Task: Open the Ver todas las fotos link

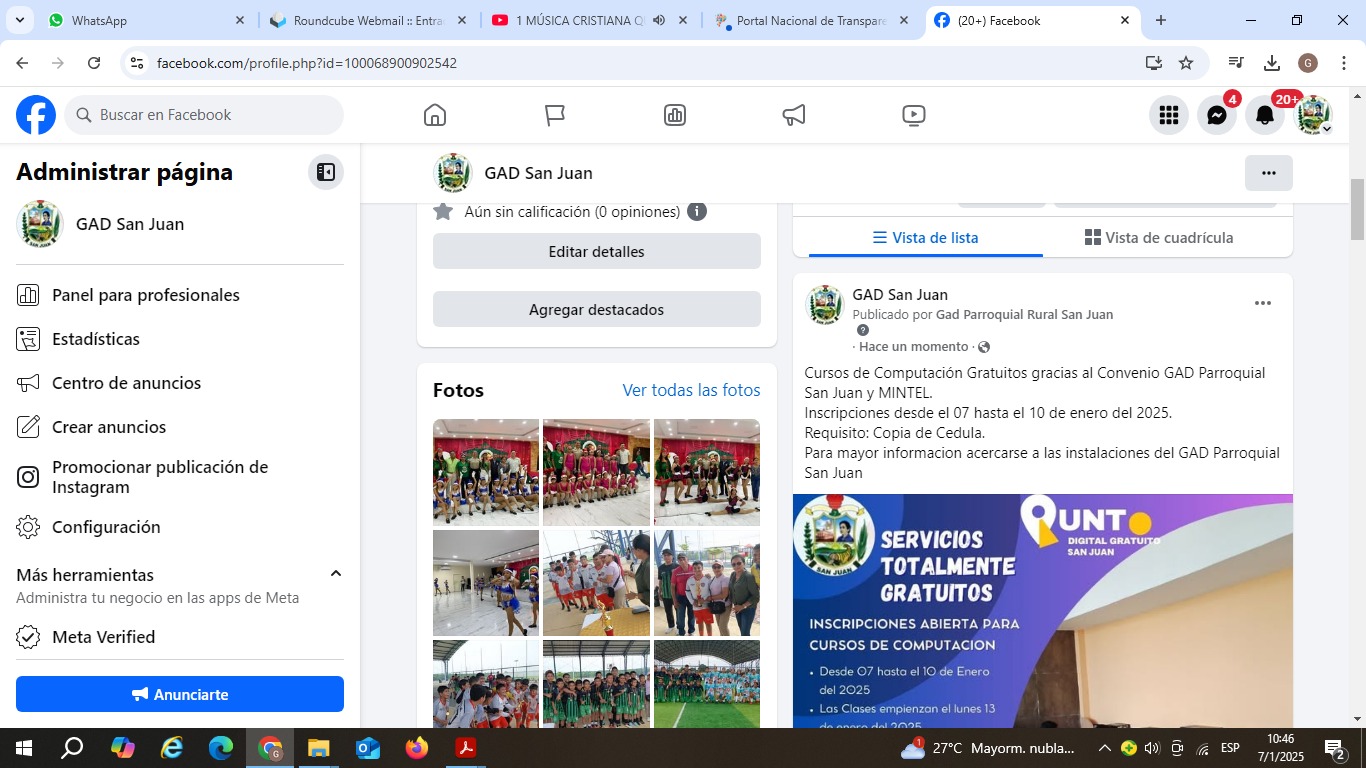Action: (691, 390)
